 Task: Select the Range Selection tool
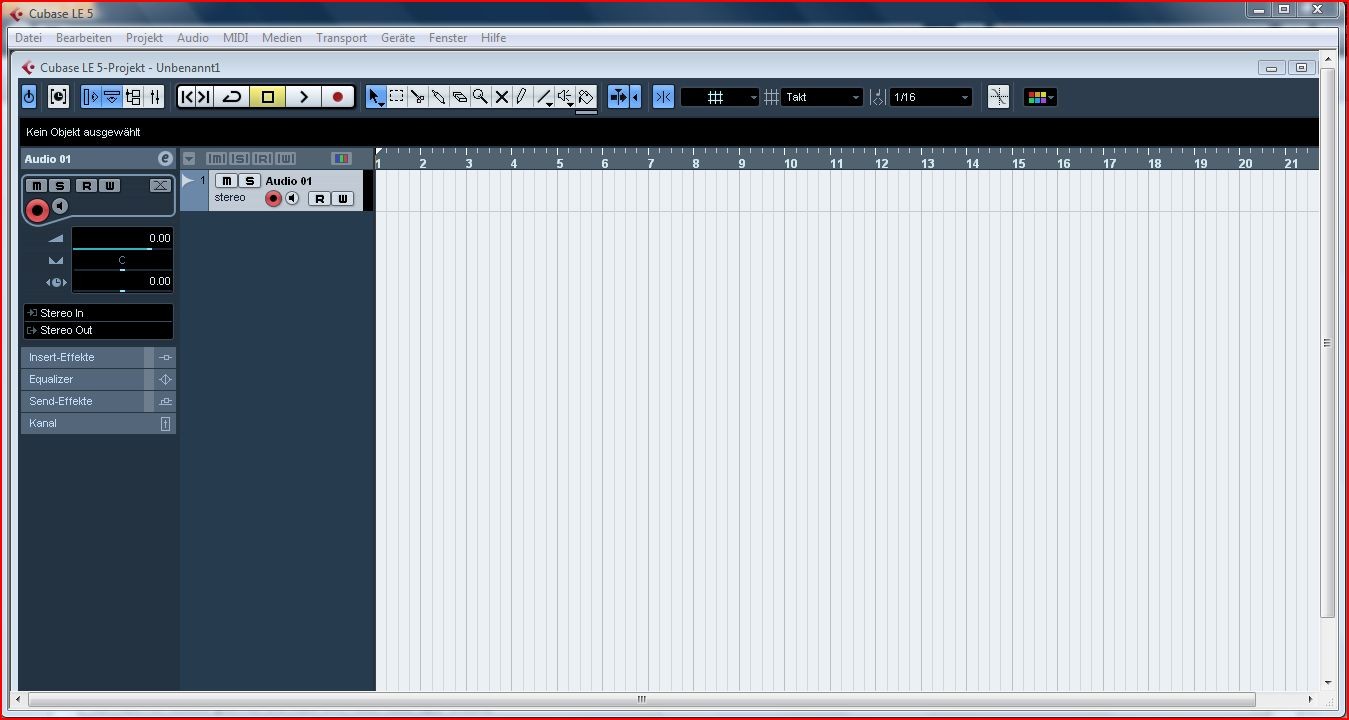click(x=397, y=97)
